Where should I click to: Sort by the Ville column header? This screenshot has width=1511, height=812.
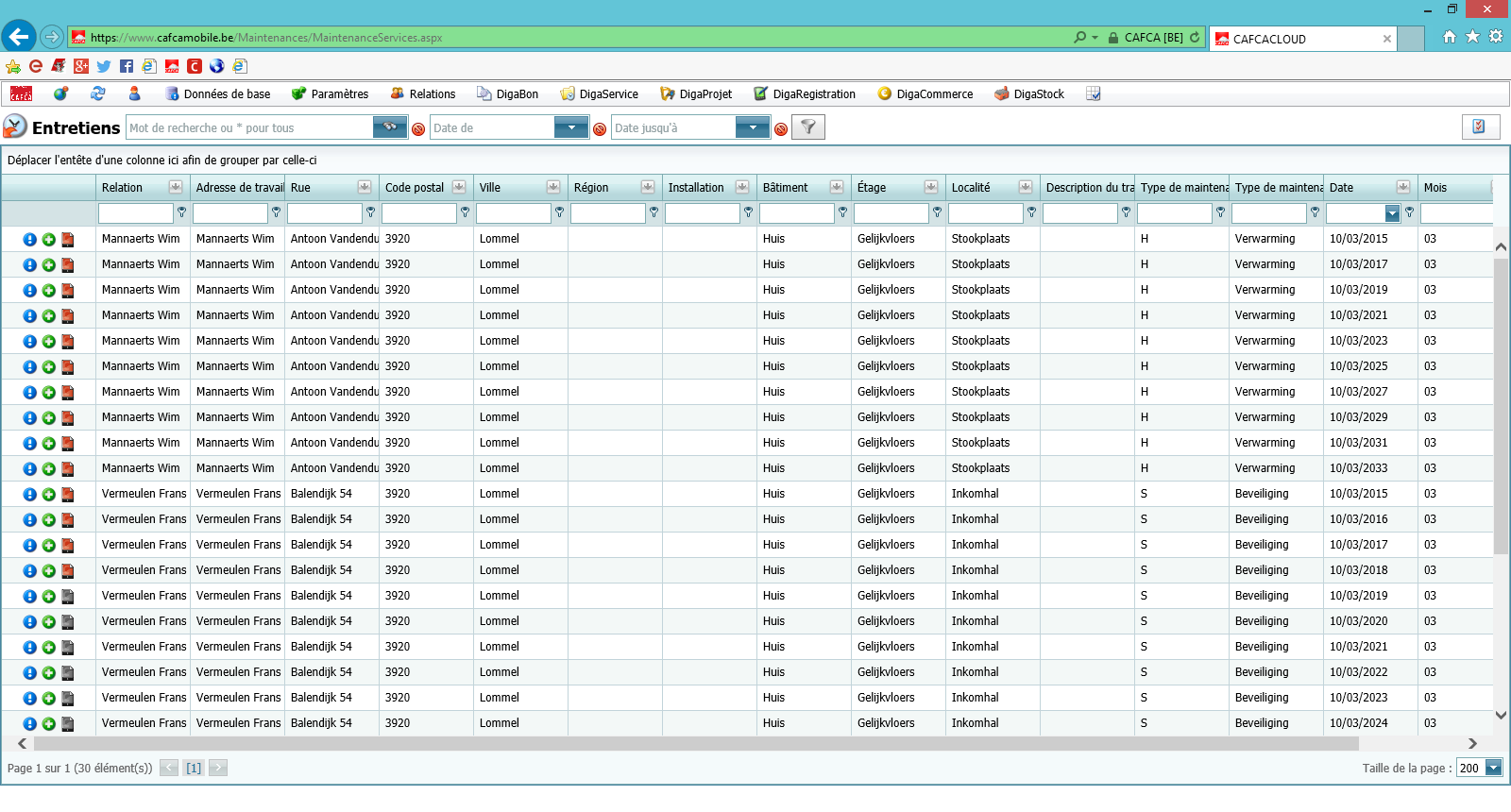click(x=489, y=187)
